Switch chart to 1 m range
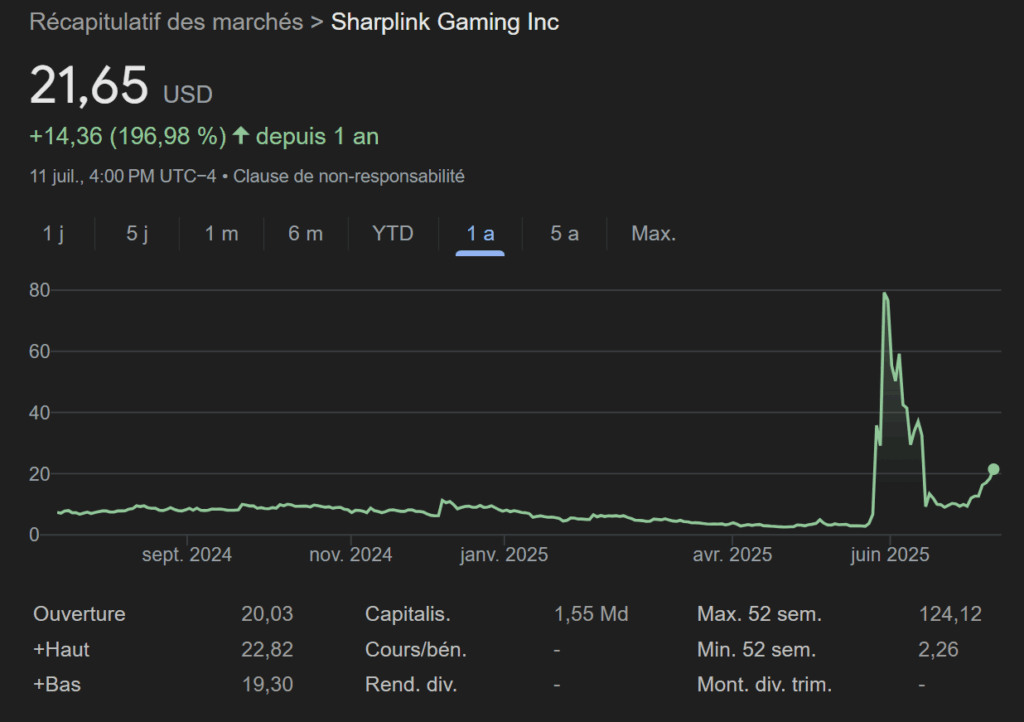 coord(221,234)
